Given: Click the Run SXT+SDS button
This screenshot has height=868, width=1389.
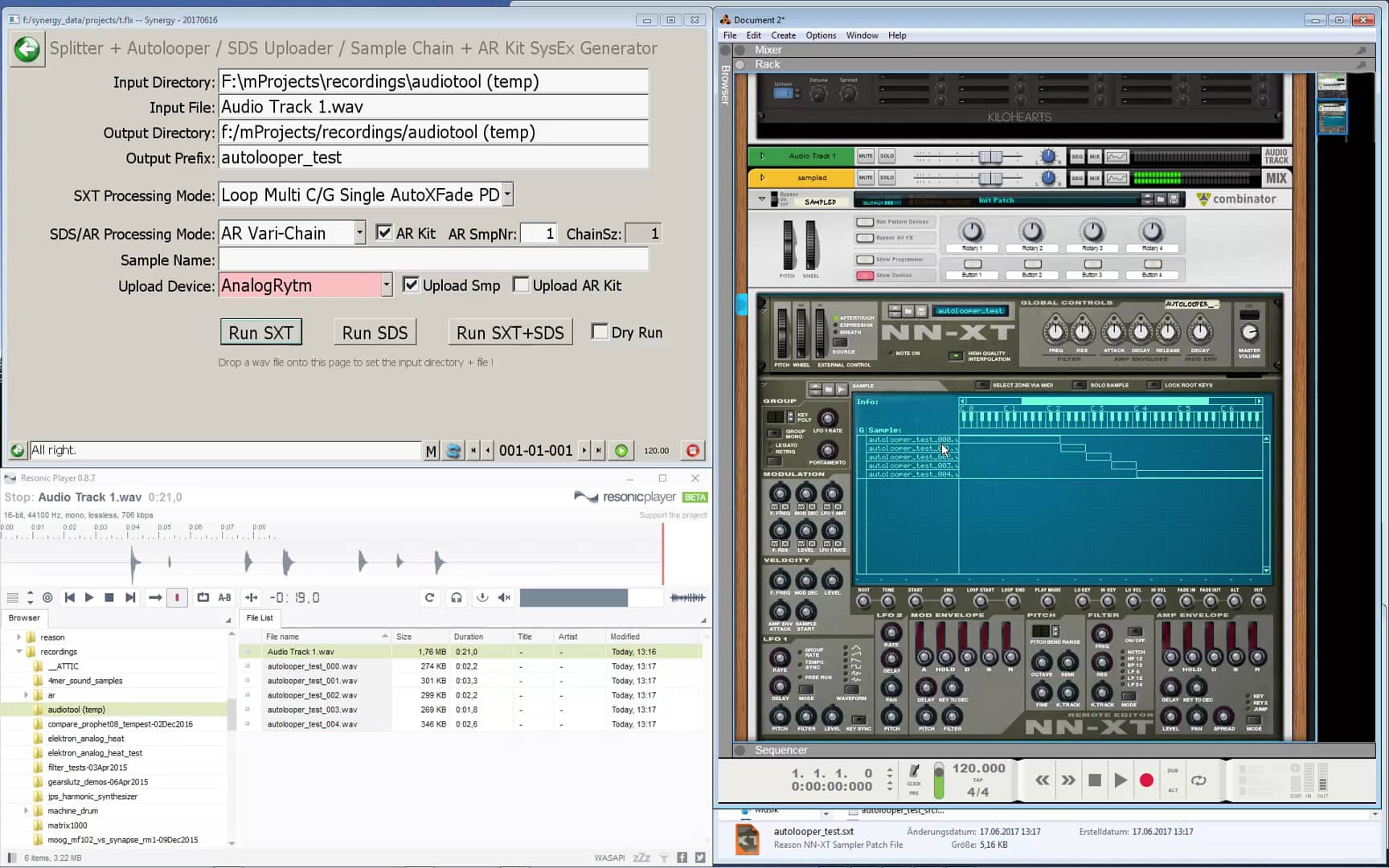Looking at the screenshot, I should point(510,333).
